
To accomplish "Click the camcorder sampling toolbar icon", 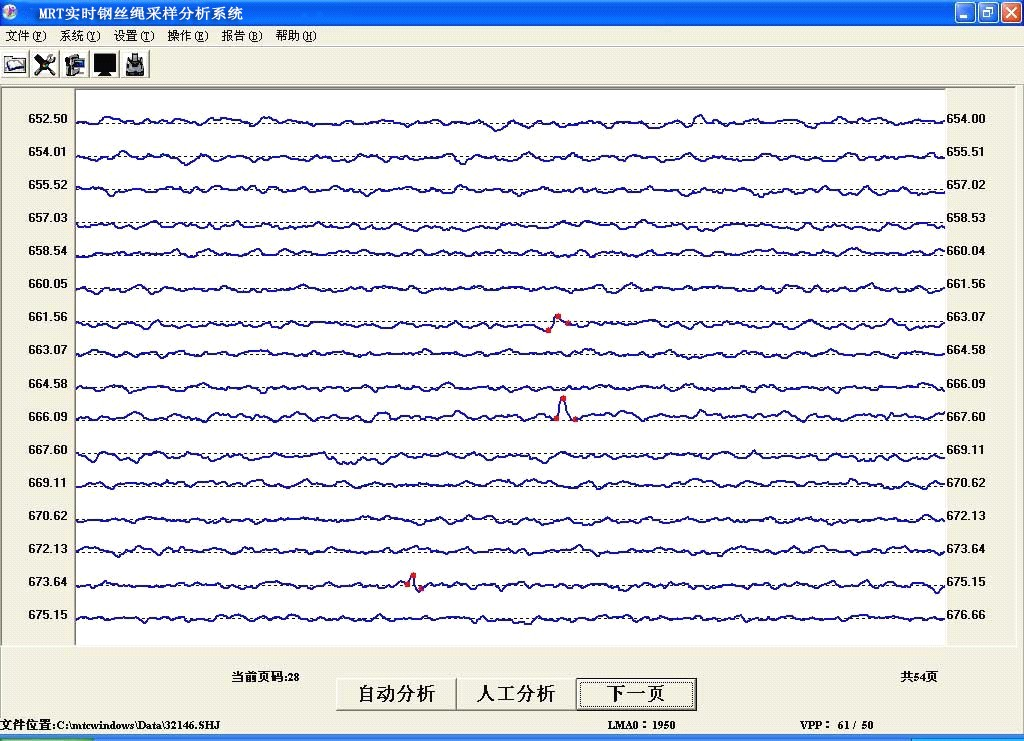I will pos(75,65).
